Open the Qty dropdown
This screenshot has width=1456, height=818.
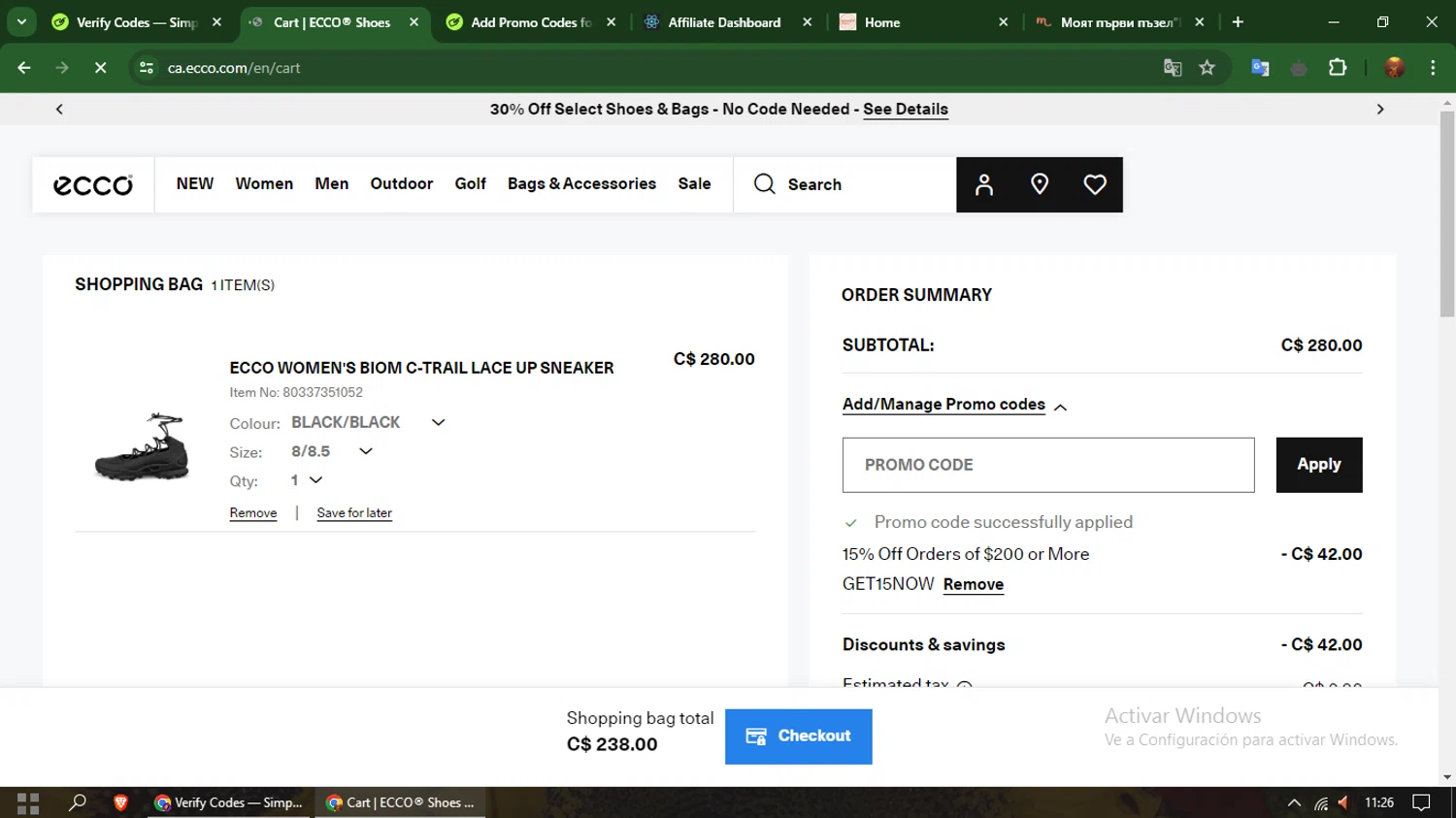tap(314, 480)
